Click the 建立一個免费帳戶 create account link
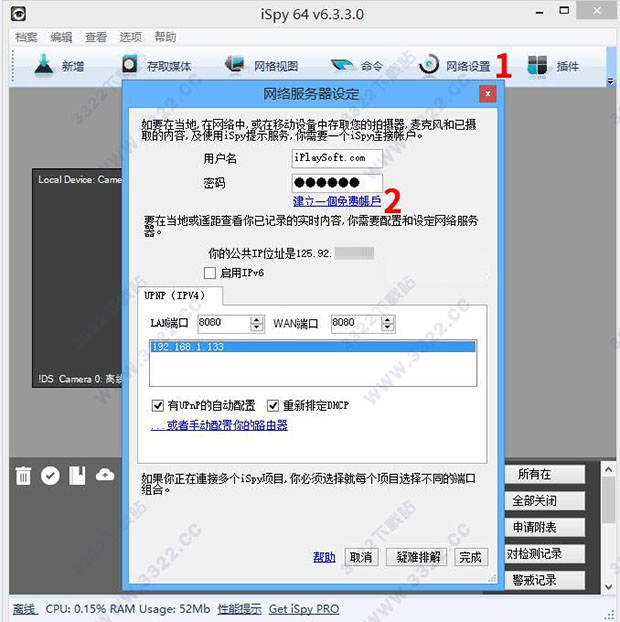This screenshot has height=622, width=620. (x=337, y=201)
